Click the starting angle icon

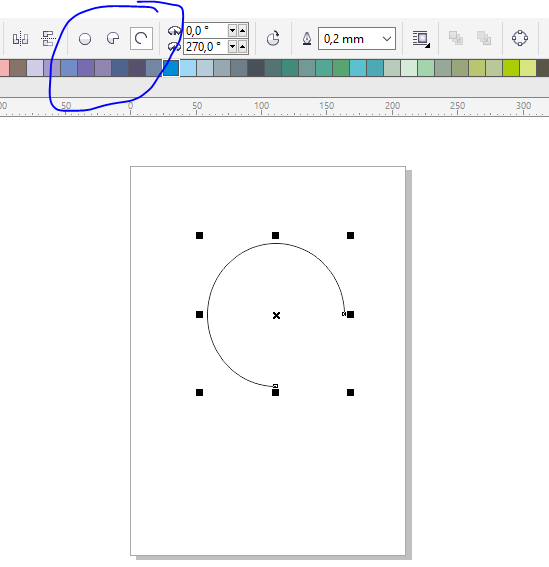click(175, 31)
